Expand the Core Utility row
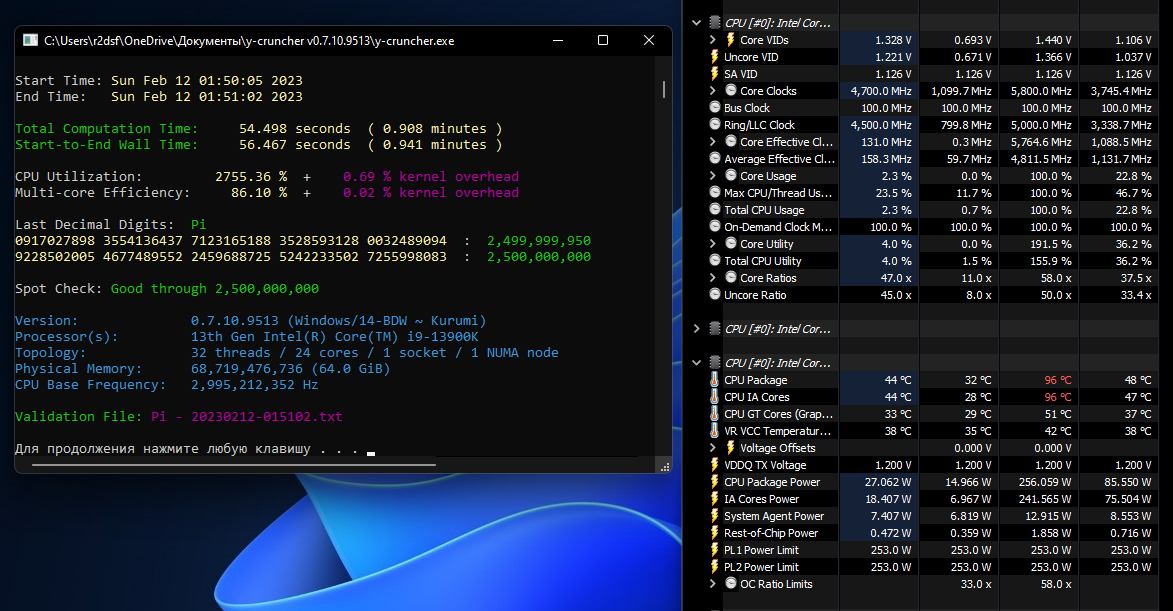 pos(713,244)
